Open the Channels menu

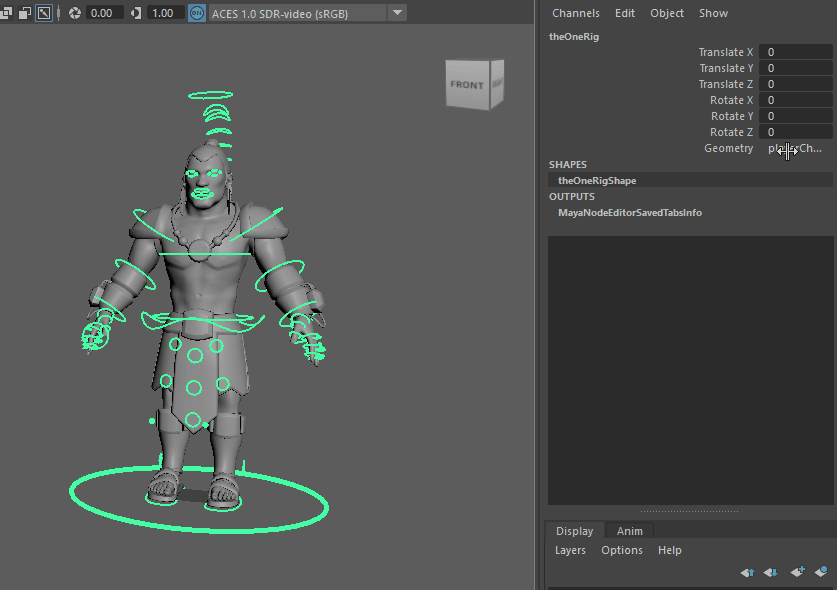(x=575, y=13)
